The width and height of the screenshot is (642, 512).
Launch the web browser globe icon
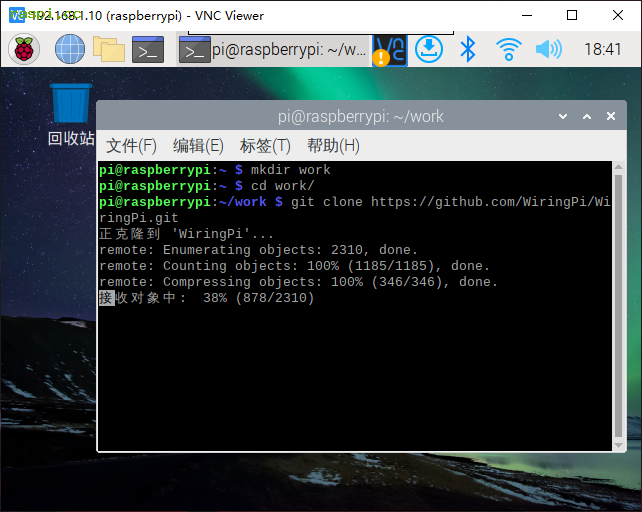point(70,49)
